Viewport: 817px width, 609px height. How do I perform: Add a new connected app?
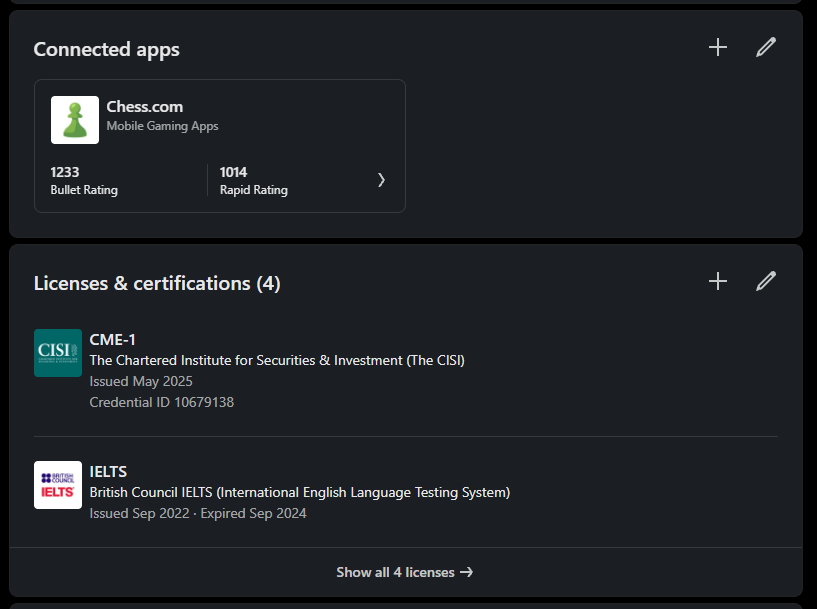(x=717, y=47)
